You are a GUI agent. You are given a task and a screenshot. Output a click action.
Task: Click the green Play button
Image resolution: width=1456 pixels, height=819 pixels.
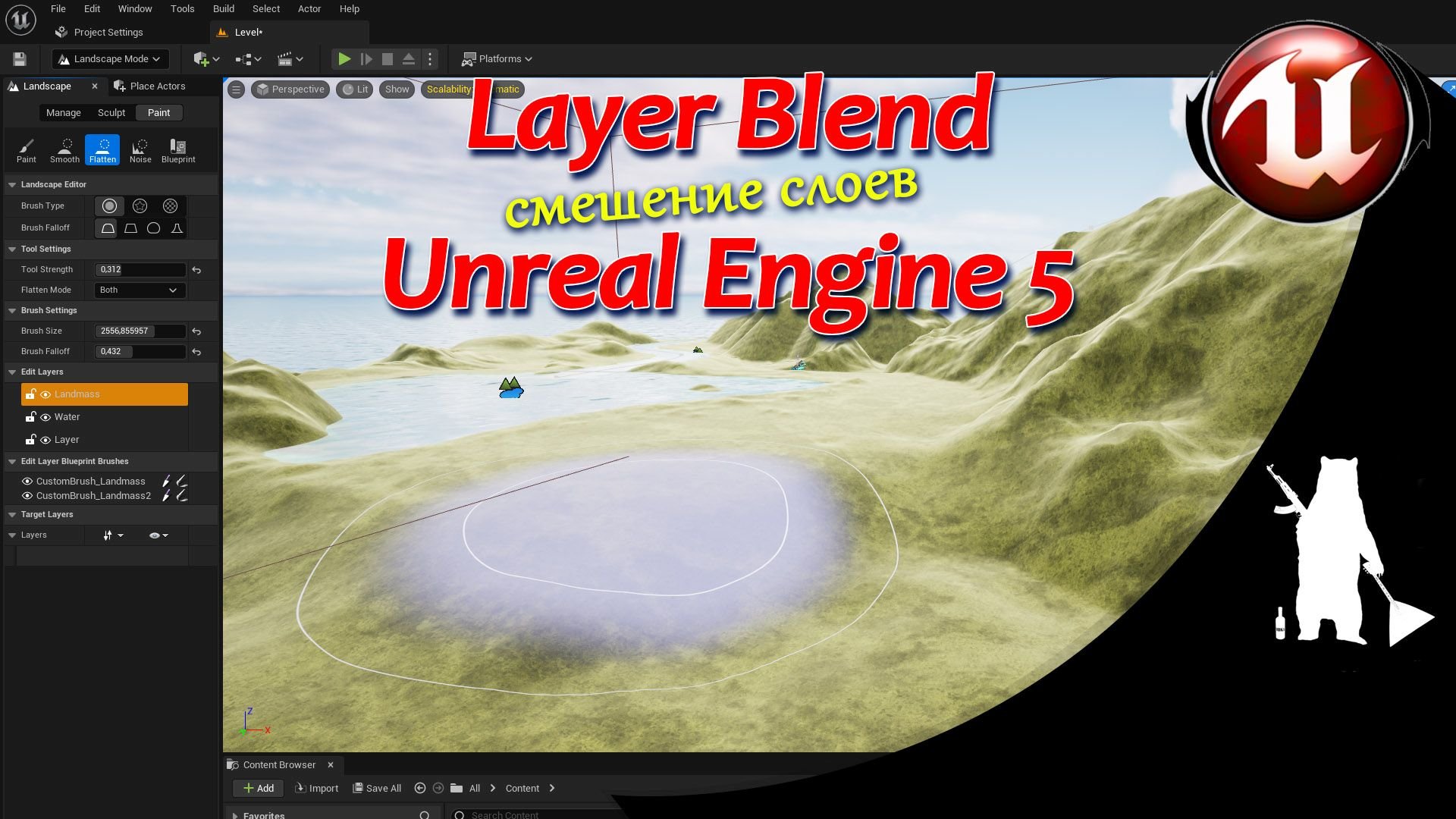[344, 59]
